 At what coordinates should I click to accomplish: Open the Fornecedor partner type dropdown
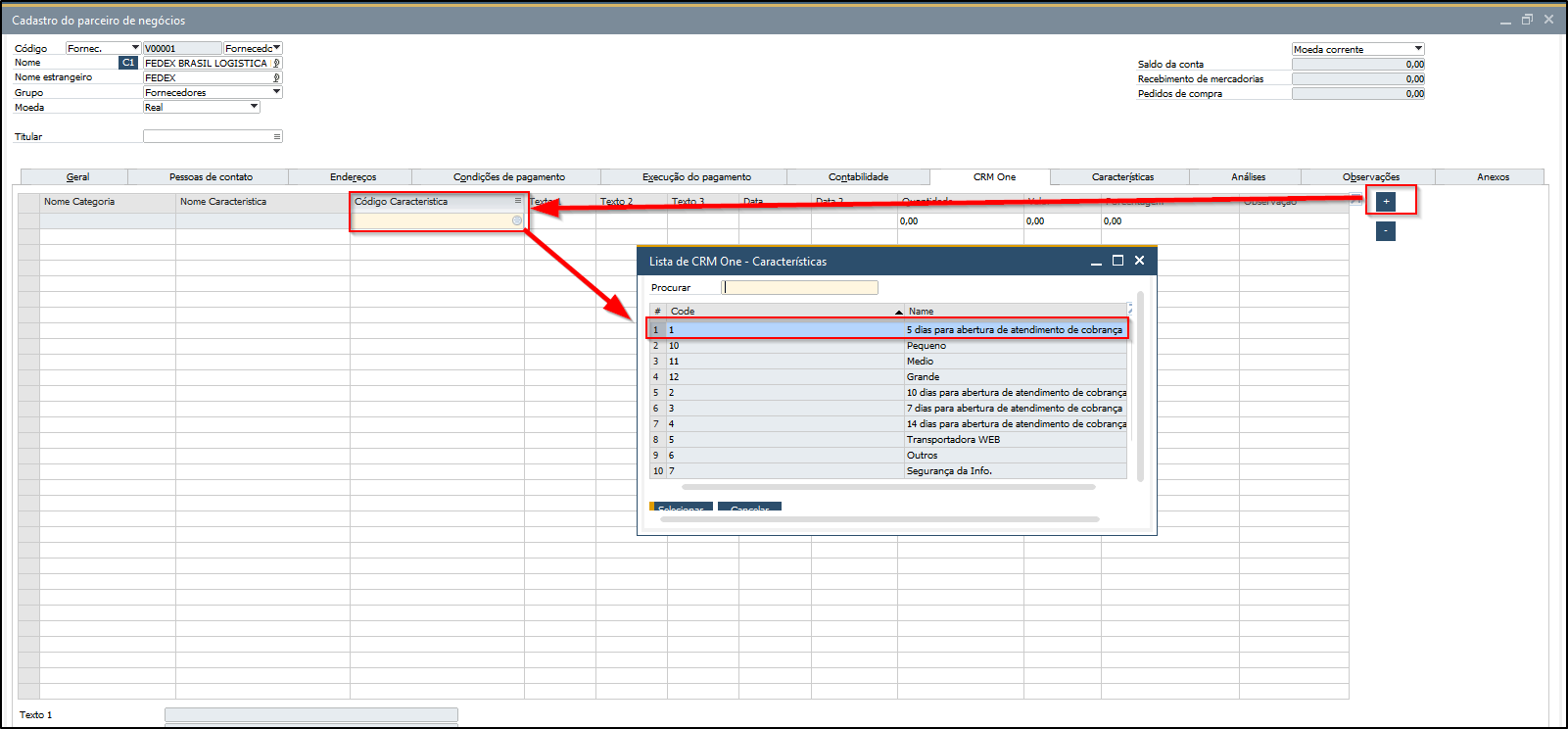(277, 48)
